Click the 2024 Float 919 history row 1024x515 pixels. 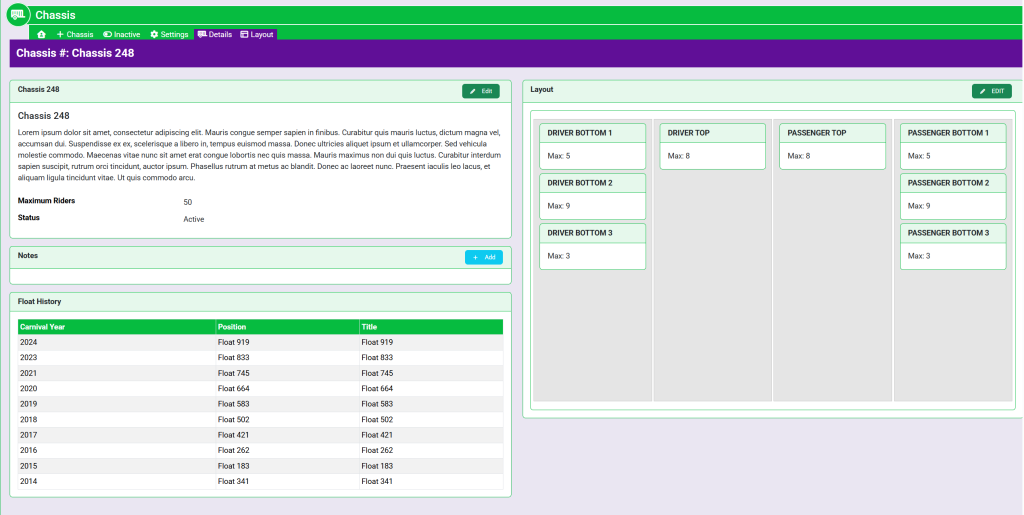[260, 342]
